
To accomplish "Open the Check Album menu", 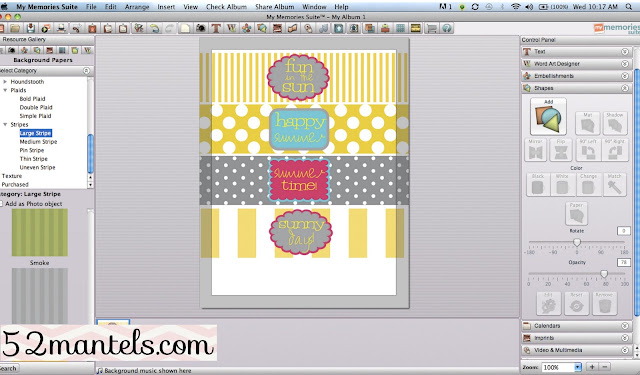I will click(226, 7).
